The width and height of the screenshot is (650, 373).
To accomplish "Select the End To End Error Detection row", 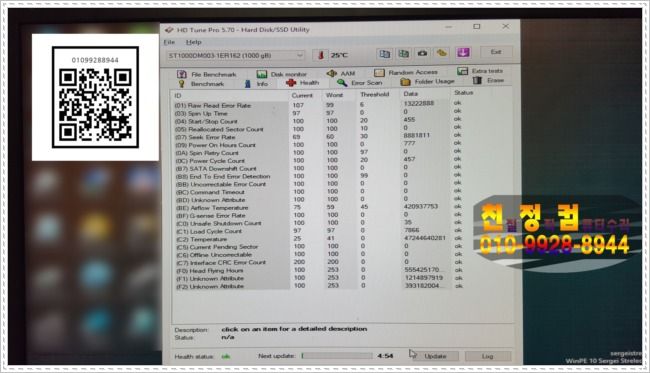I will (318, 176).
